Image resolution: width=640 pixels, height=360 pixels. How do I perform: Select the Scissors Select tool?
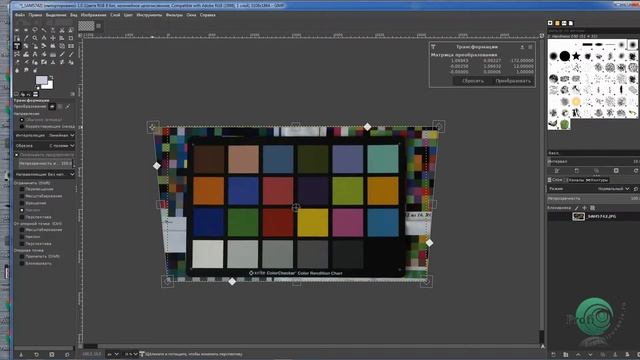[x=62, y=30]
